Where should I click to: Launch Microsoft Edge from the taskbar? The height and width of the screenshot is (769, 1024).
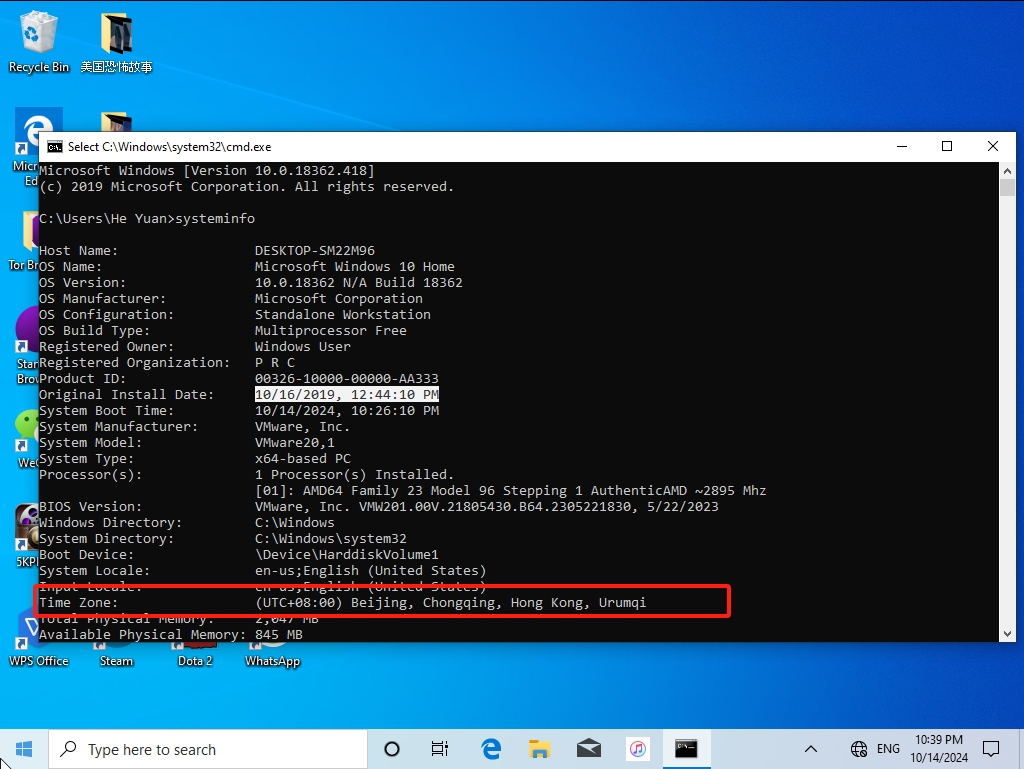pos(491,749)
